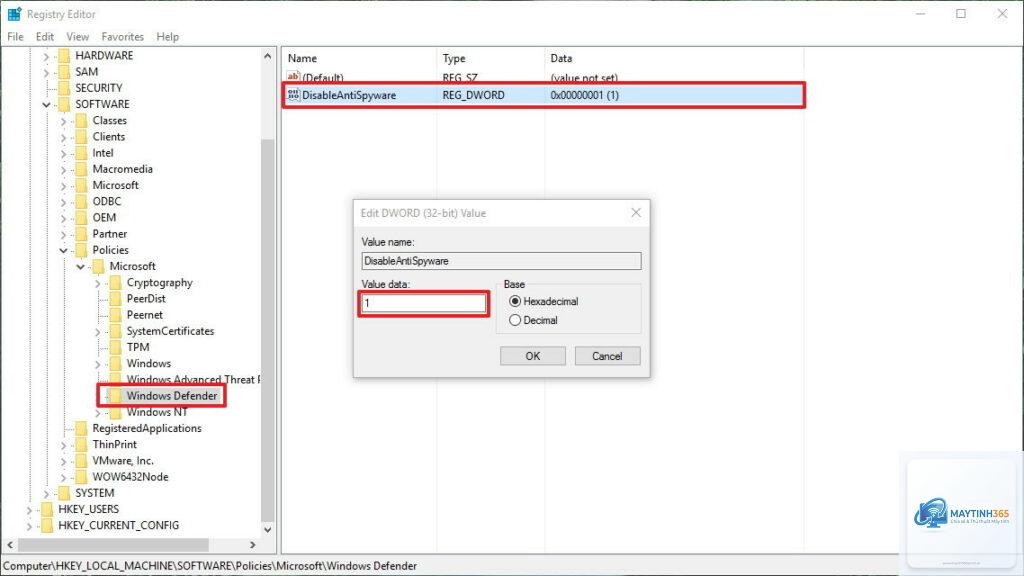Select the ODBC key folder icon
This screenshot has height=576, width=1024.
[x=81, y=202]
